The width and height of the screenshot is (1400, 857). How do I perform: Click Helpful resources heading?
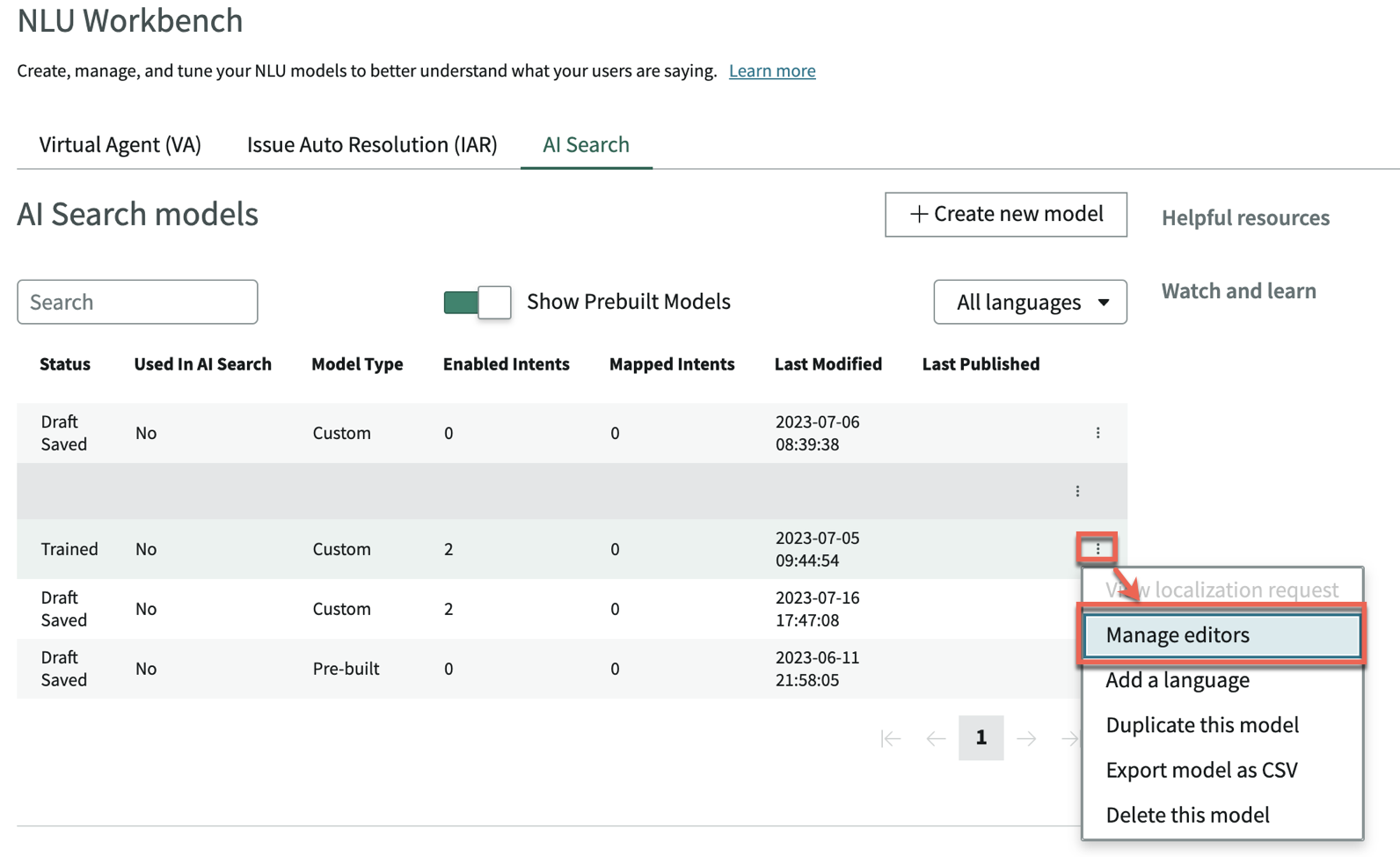(1245, 217)
